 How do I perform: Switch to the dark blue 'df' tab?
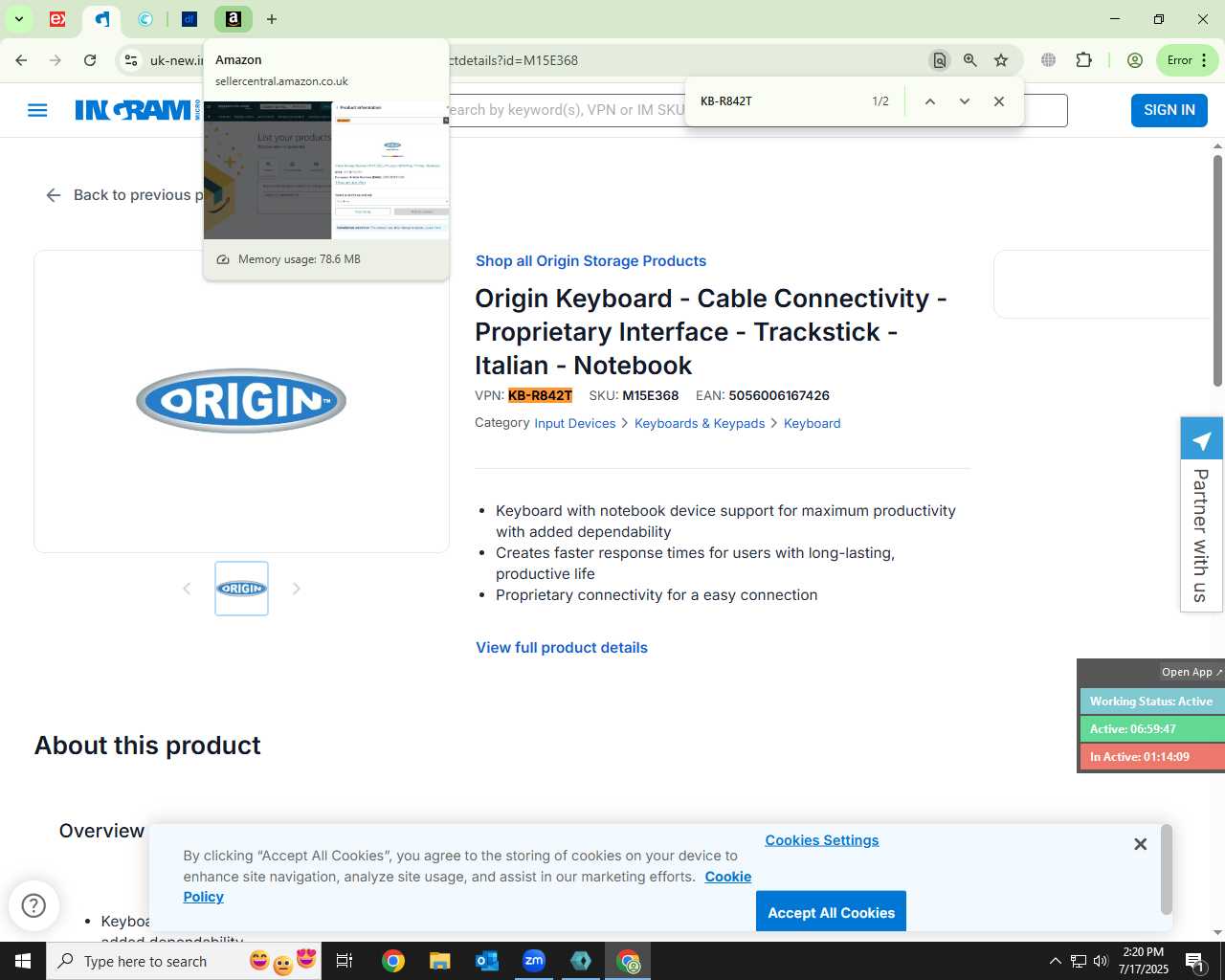[x=189, y=19]
